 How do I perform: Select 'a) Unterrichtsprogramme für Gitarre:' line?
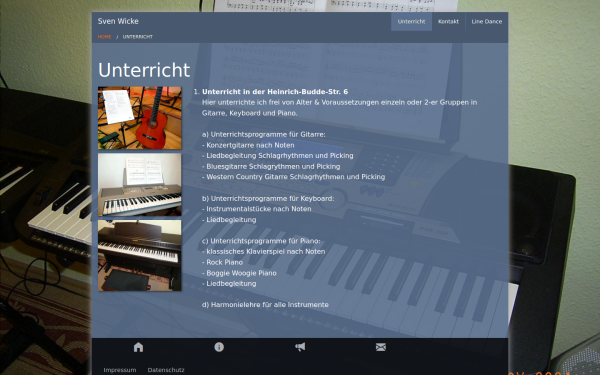(x=264, y=134)
